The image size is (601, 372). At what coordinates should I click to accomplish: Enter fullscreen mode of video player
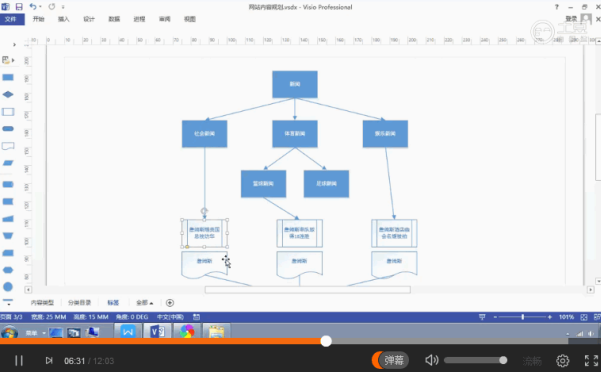click(x=591, y=361)
